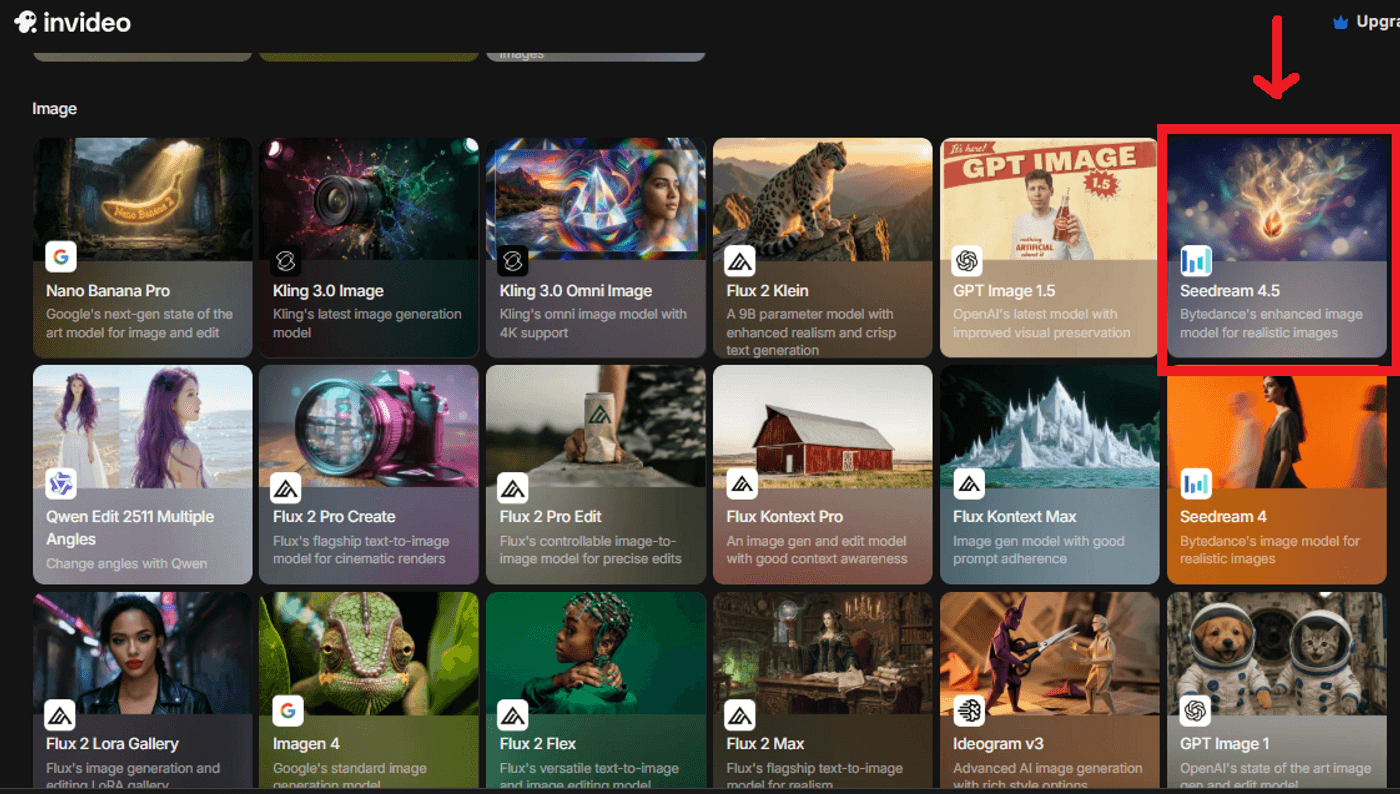Click the OpenAI icon on GPT Image 1.5
This screenshot has height=794, width=1400.
click(x=967, y=261)
